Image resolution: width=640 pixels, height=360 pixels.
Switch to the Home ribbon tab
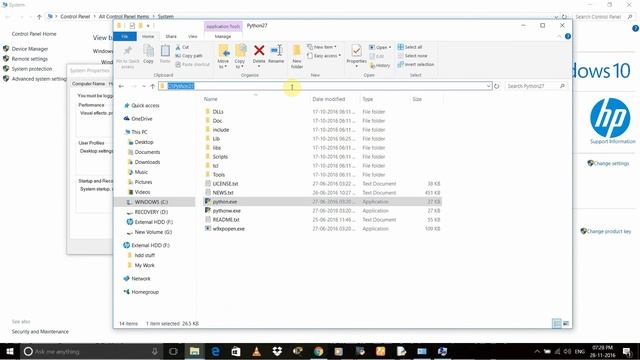[x=148, y=36]
